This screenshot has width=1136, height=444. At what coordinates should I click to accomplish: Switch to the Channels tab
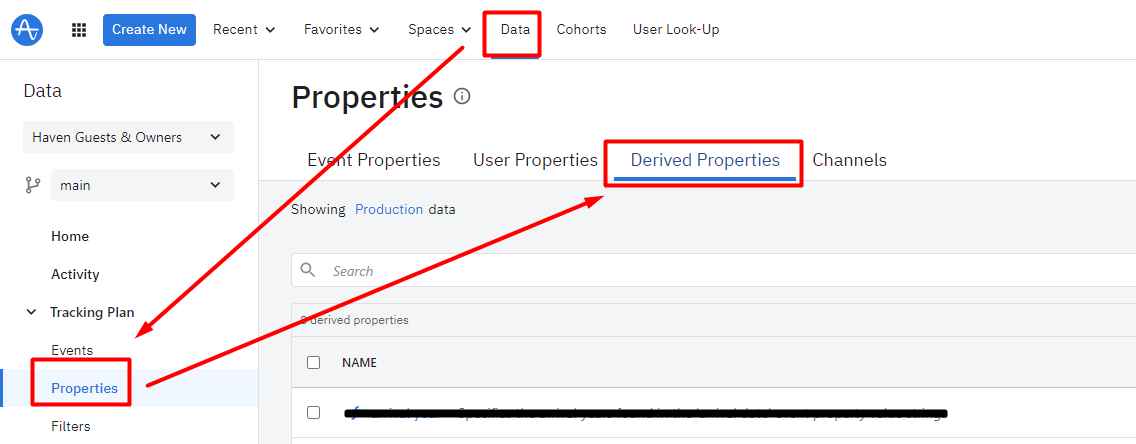pyautogui.click(x=849, y=160)
